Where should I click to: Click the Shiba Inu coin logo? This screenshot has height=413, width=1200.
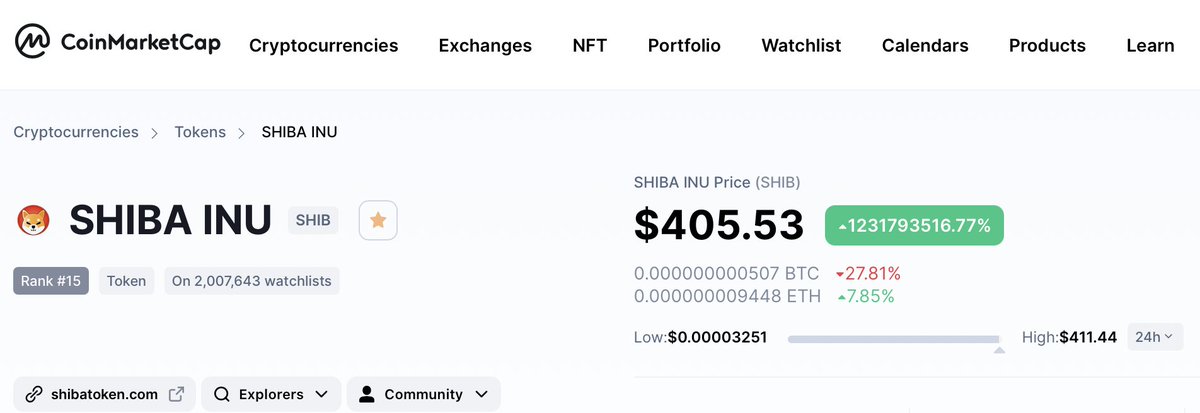34,221
